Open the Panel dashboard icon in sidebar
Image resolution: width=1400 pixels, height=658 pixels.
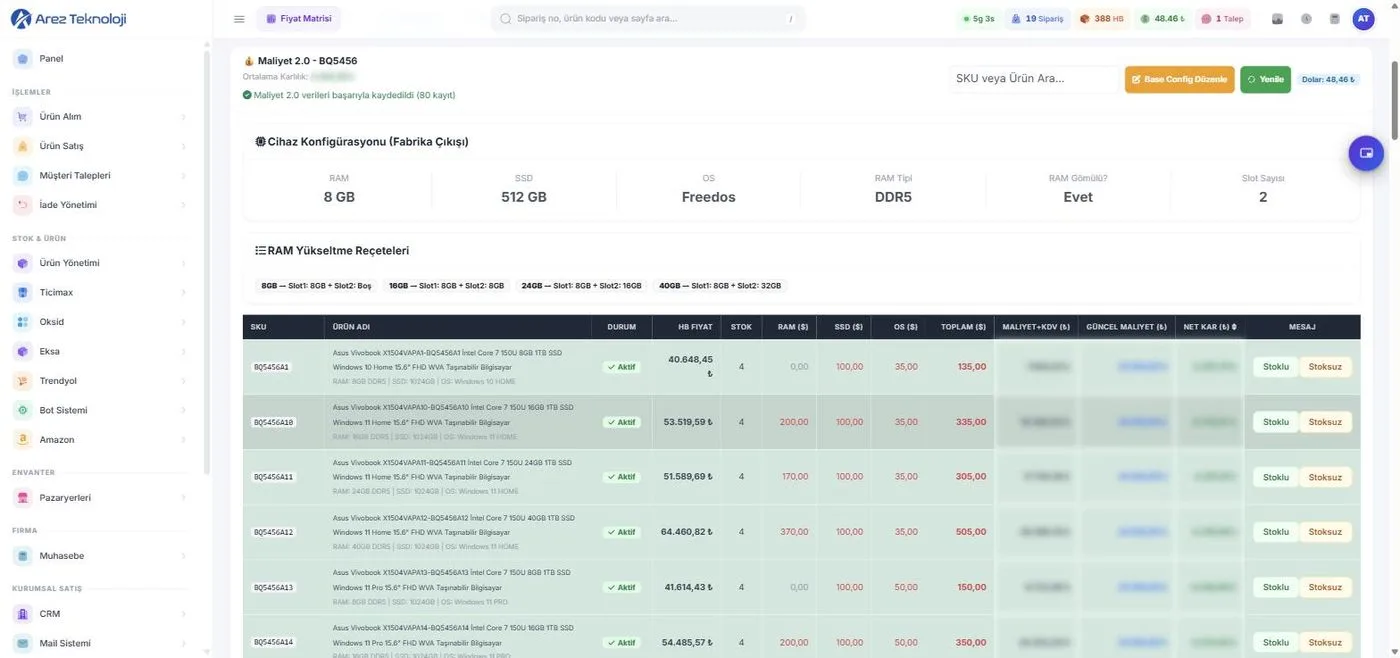pos(22,59)
